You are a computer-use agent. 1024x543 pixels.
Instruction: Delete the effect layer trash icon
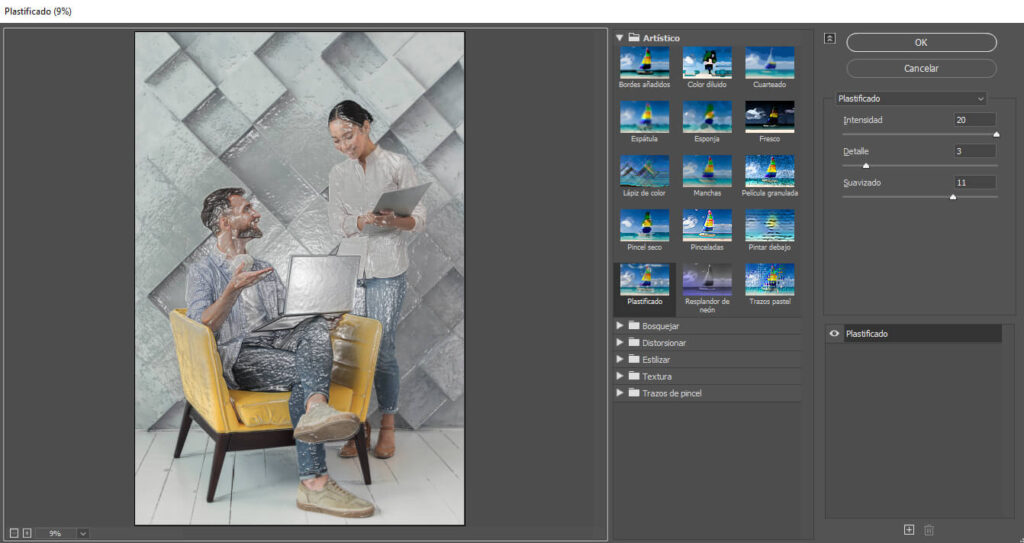tap(929, 530)
